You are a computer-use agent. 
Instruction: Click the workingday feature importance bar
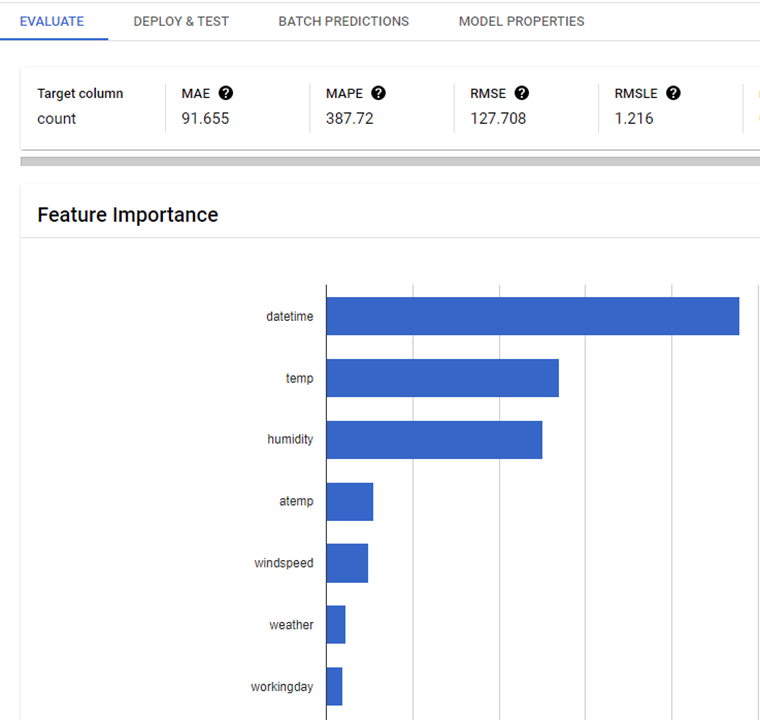[x=334, y=686]
